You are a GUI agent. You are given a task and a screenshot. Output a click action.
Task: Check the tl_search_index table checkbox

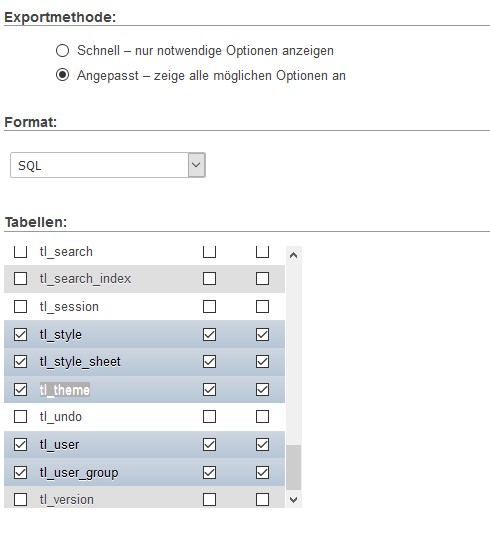point(20,279)
